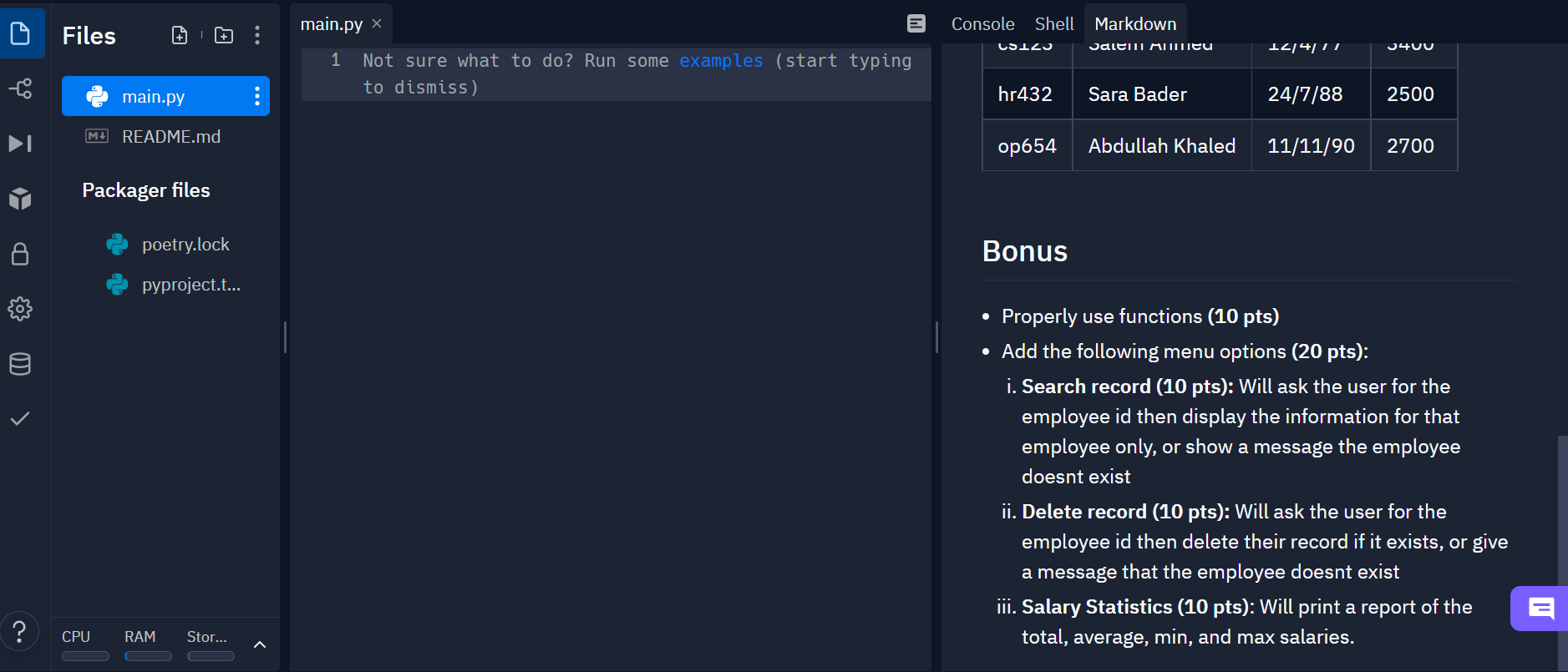Open the chat bubble button

(x=1540, y=609)
